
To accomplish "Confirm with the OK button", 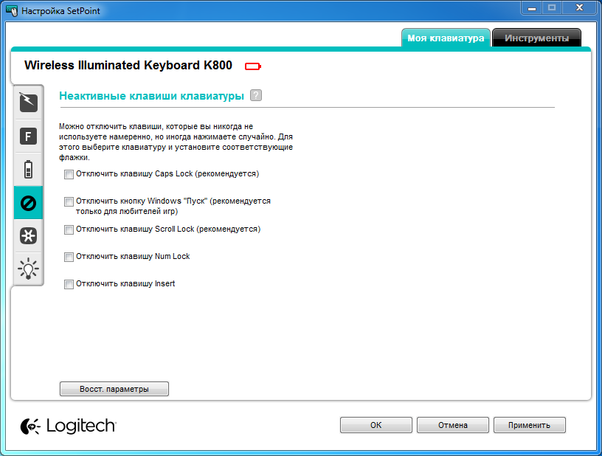I will coord(376,425).
